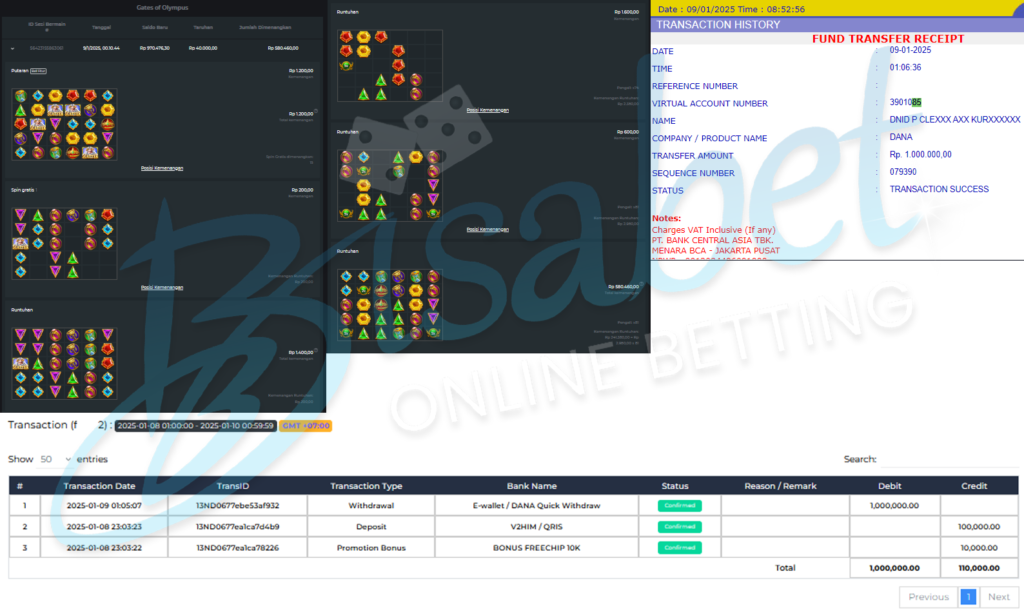
Task: Select sequence number '079390' in receipt
Action: [x=903, y=172]
